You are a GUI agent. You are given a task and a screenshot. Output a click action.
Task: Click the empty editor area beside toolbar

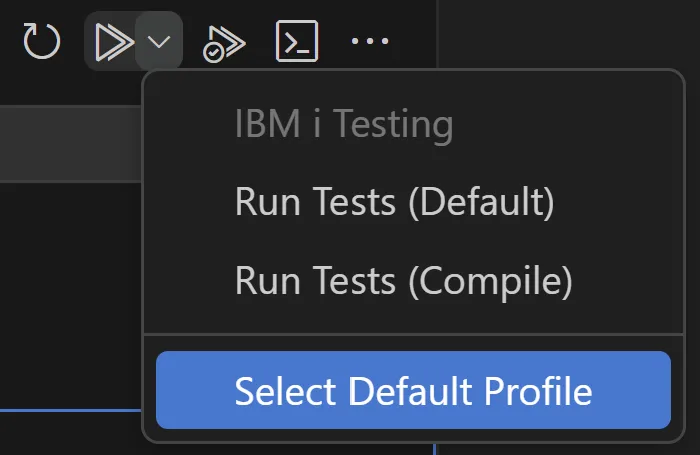click(567, 33)
